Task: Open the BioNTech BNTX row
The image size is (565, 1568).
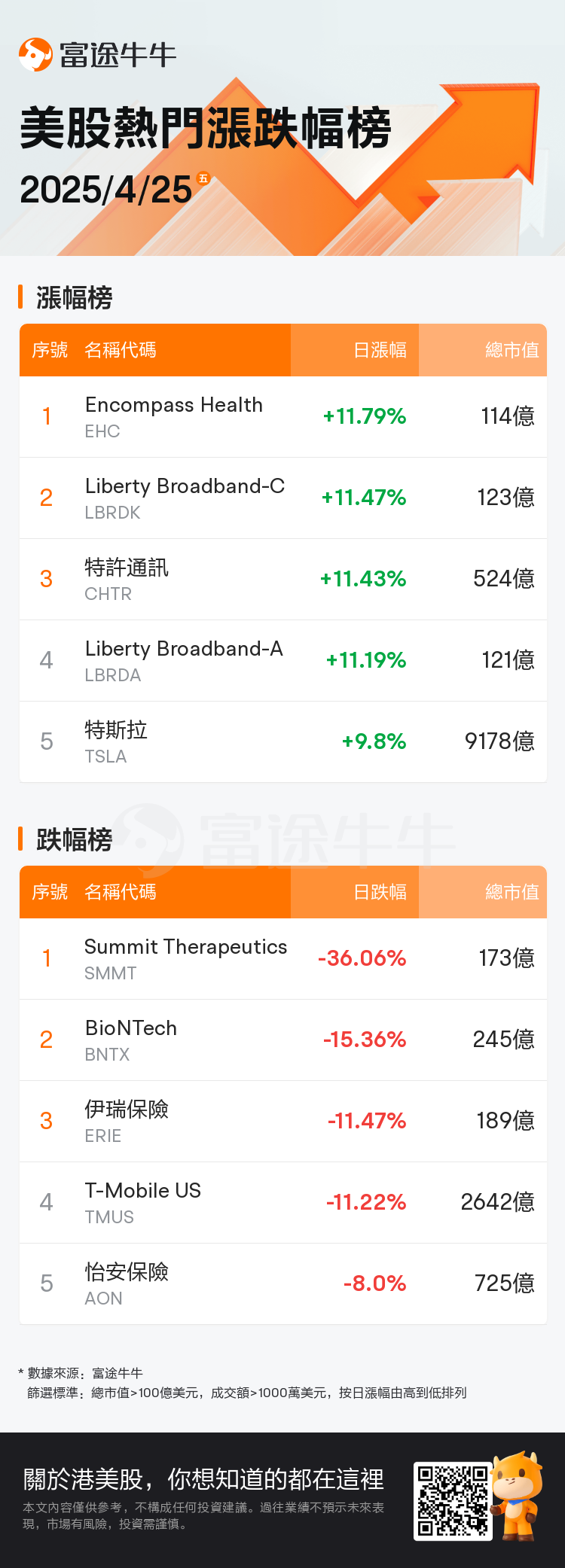Action: coord(283,1040)
